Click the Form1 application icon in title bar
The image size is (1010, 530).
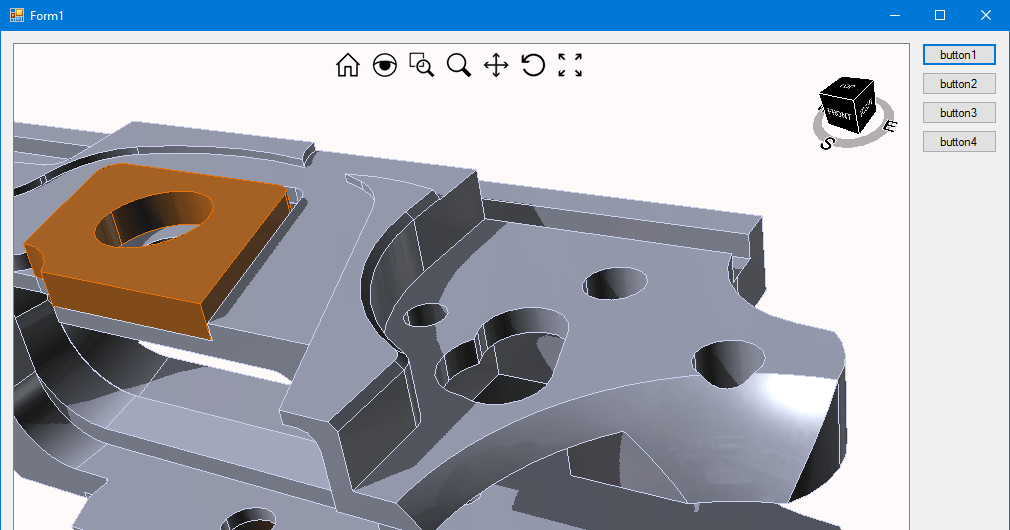(16, 15)
